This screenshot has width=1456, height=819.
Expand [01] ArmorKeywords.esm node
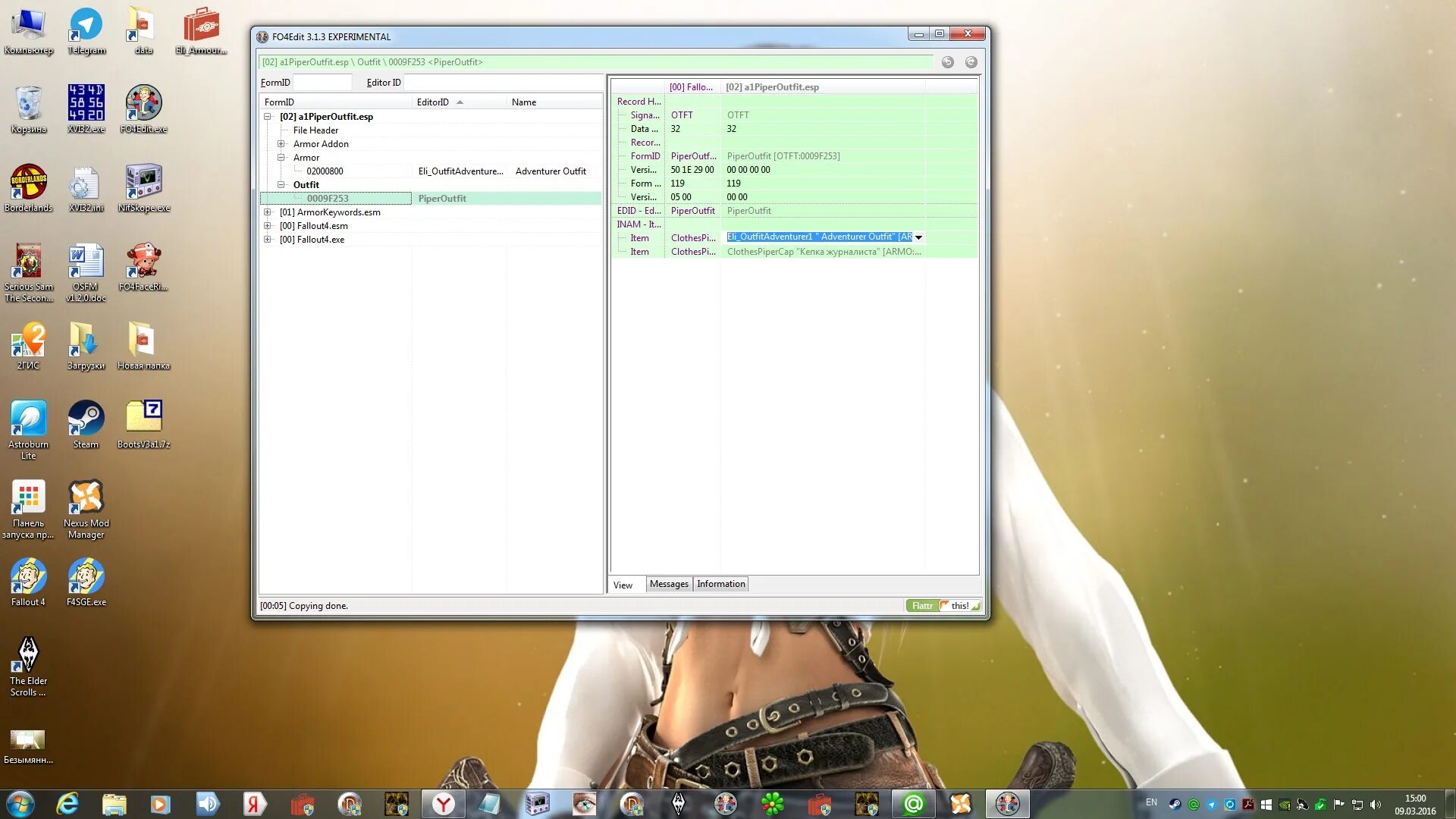click(268, 212)
